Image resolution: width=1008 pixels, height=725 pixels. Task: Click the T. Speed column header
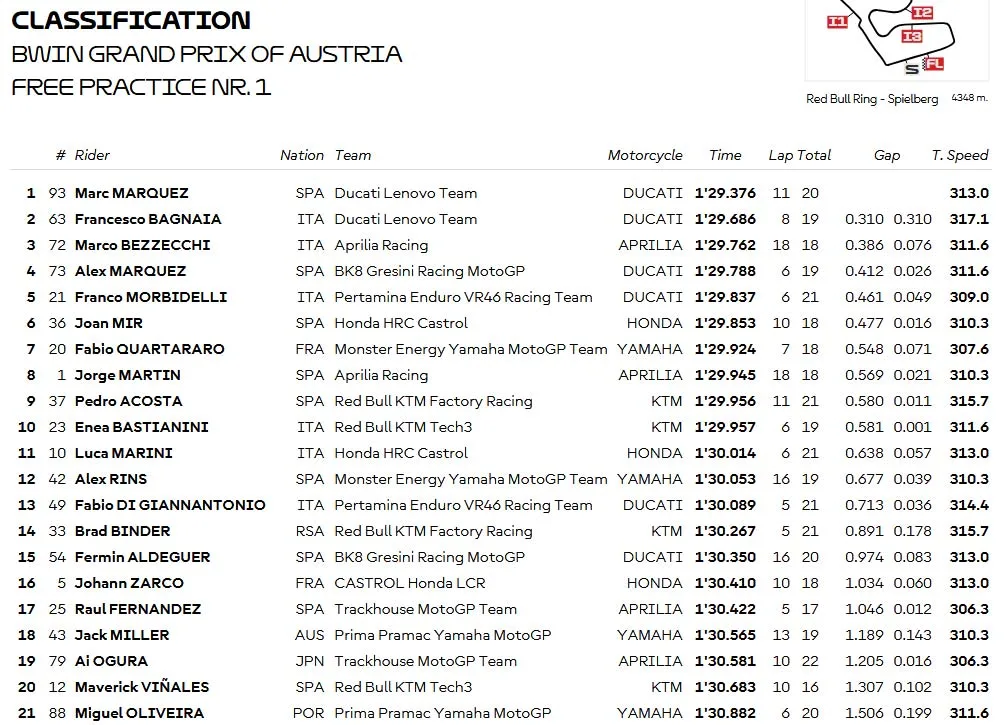(x=960, y=155)
